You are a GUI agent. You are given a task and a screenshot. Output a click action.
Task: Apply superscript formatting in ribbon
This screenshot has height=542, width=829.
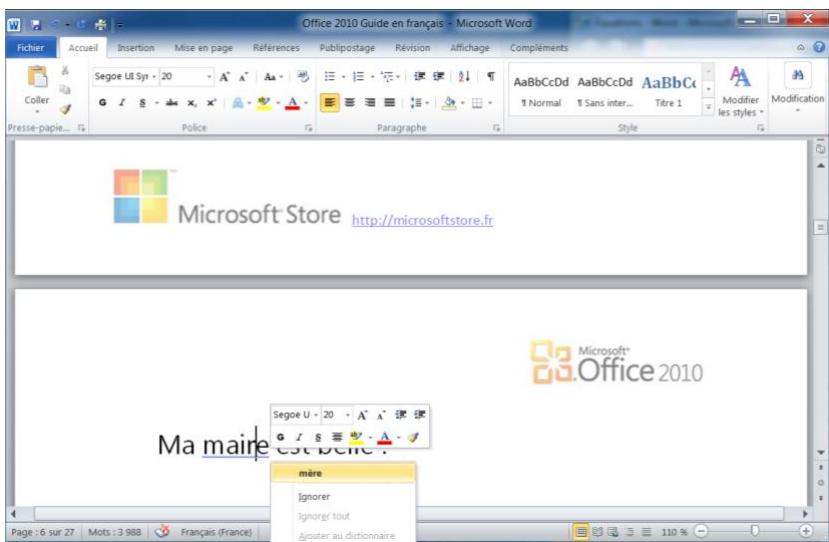[x=211, y=103]
